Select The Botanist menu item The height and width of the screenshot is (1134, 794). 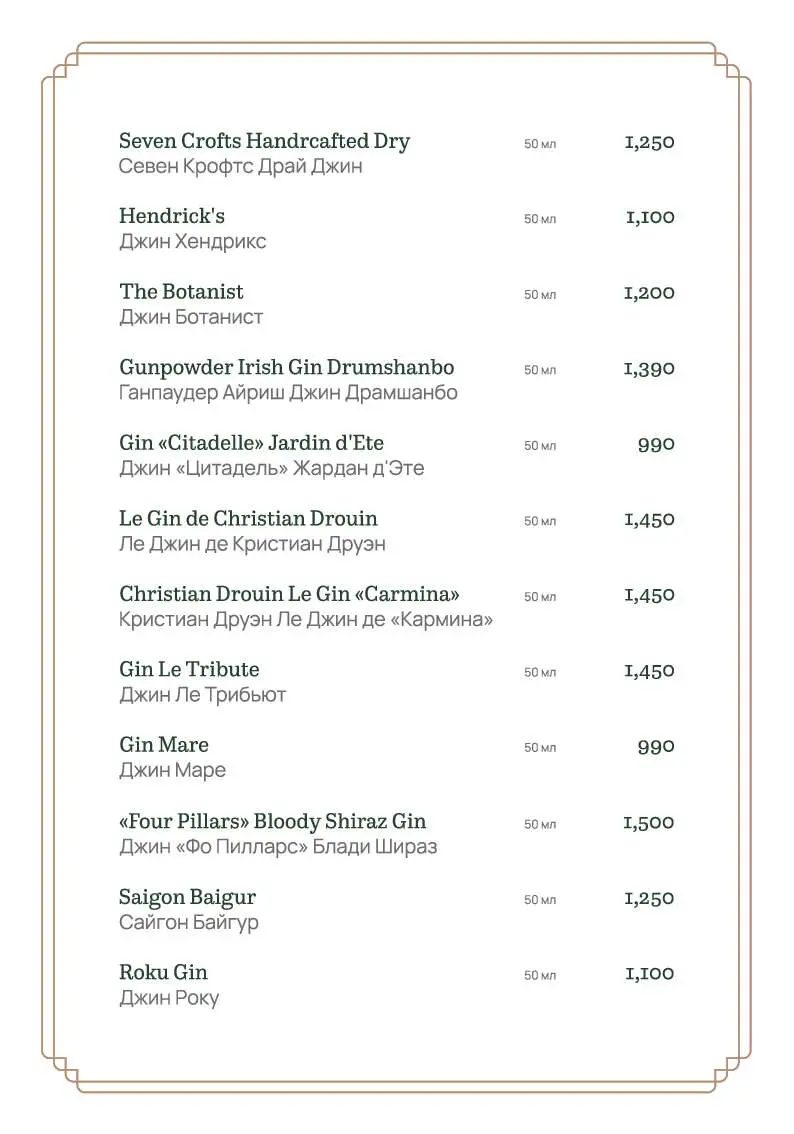pyautogui.click(x=182, y=291)
